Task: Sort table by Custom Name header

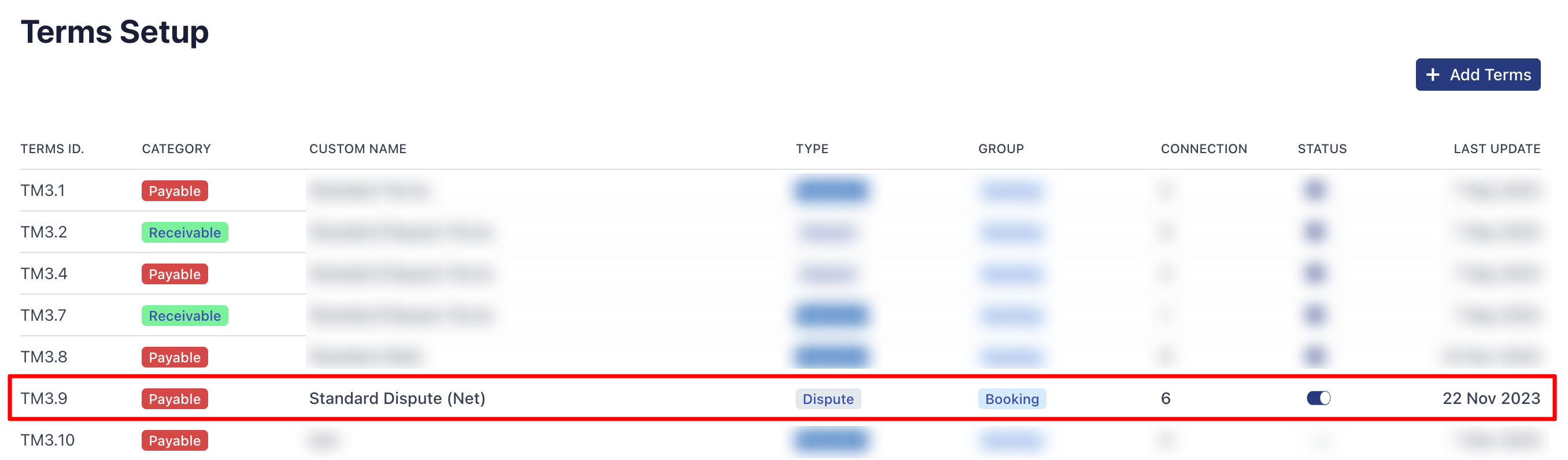Action: tap(357, 149)
